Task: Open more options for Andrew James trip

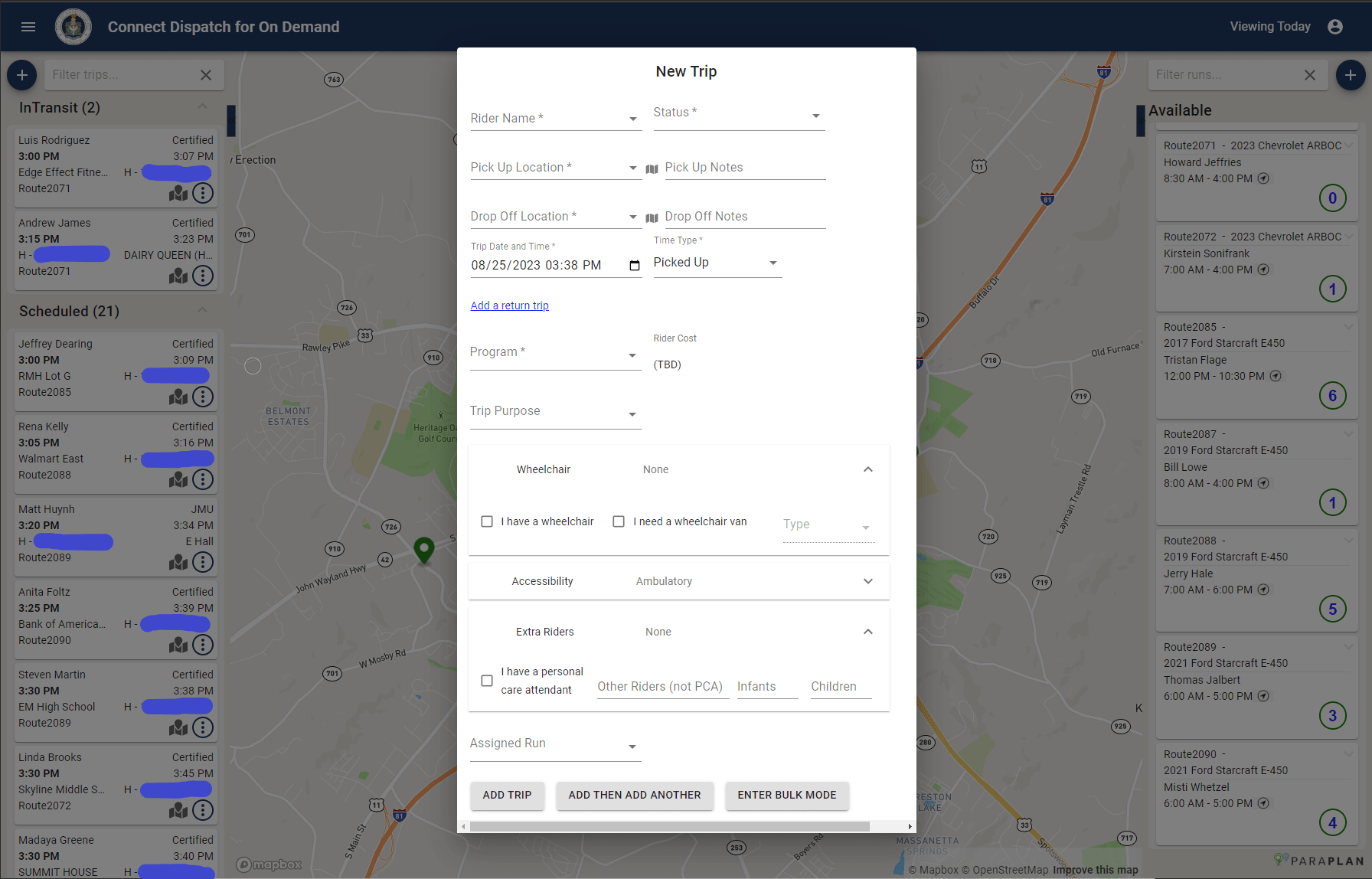Action: pos(203,276)
